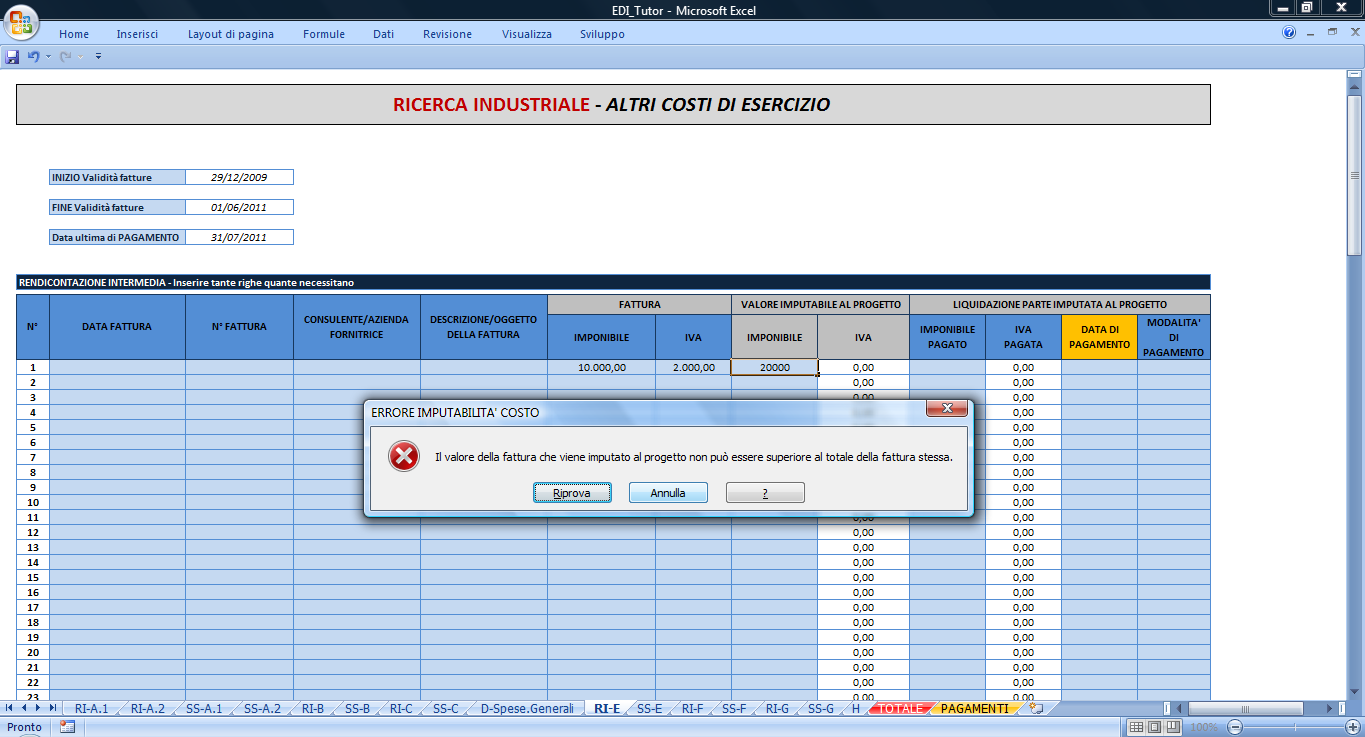Click the Insert Worksheet icon after PAGAMENTI

click(1037, 708)
